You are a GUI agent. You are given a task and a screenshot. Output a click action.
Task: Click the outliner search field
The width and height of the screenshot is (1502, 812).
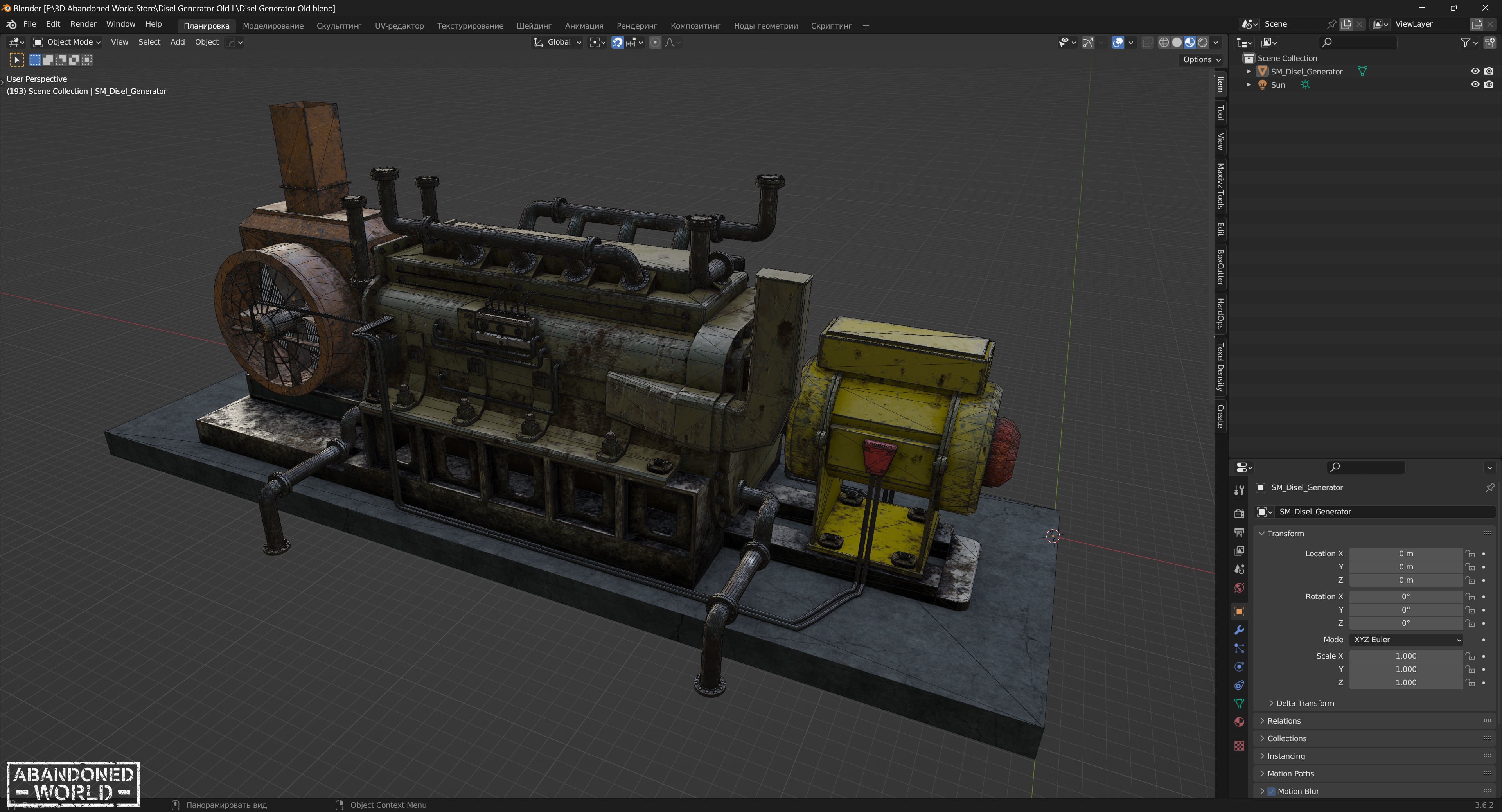[1357, 42]
